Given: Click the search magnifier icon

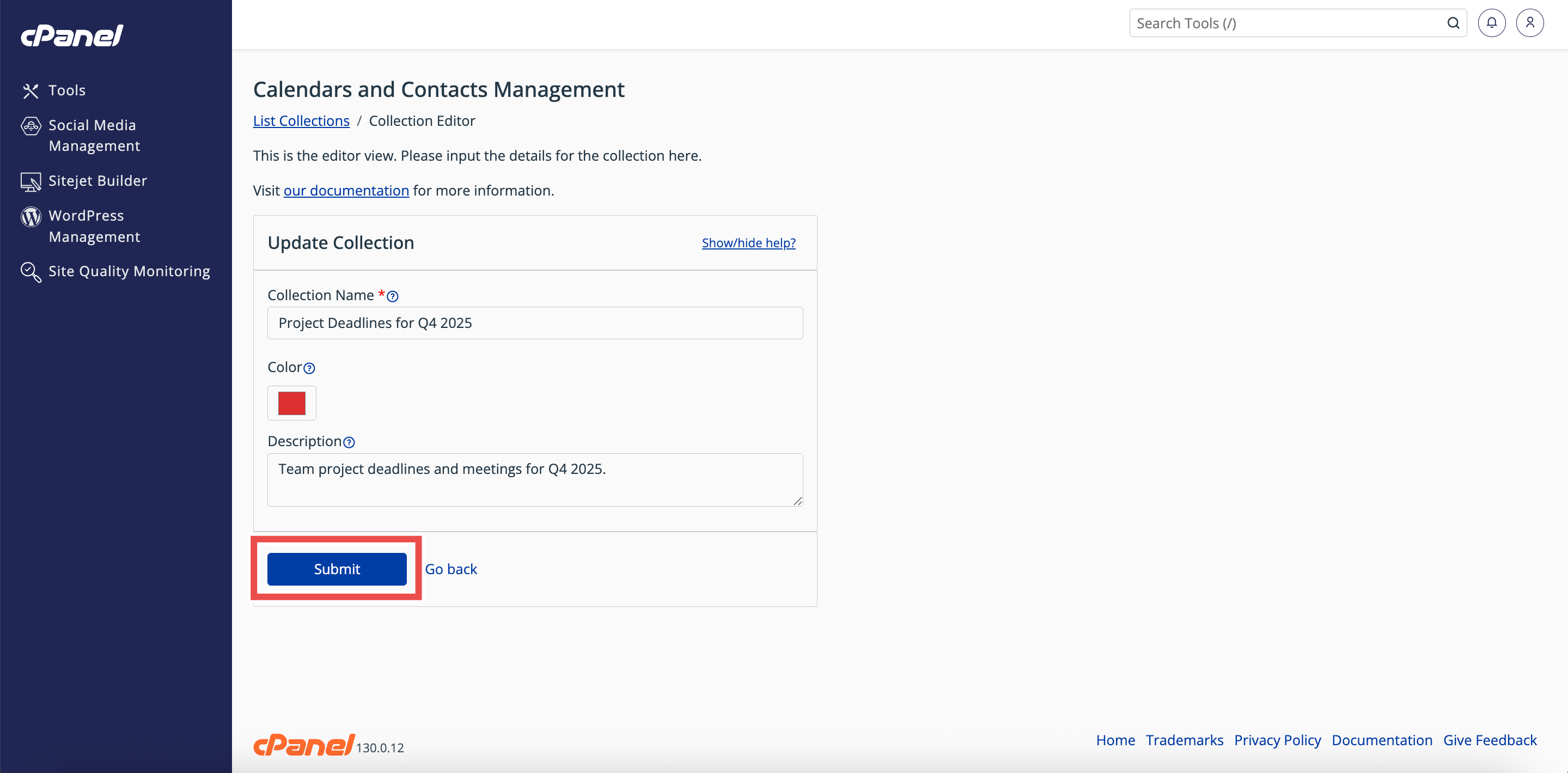Looking at the screenshot, I should (1453, 23).
